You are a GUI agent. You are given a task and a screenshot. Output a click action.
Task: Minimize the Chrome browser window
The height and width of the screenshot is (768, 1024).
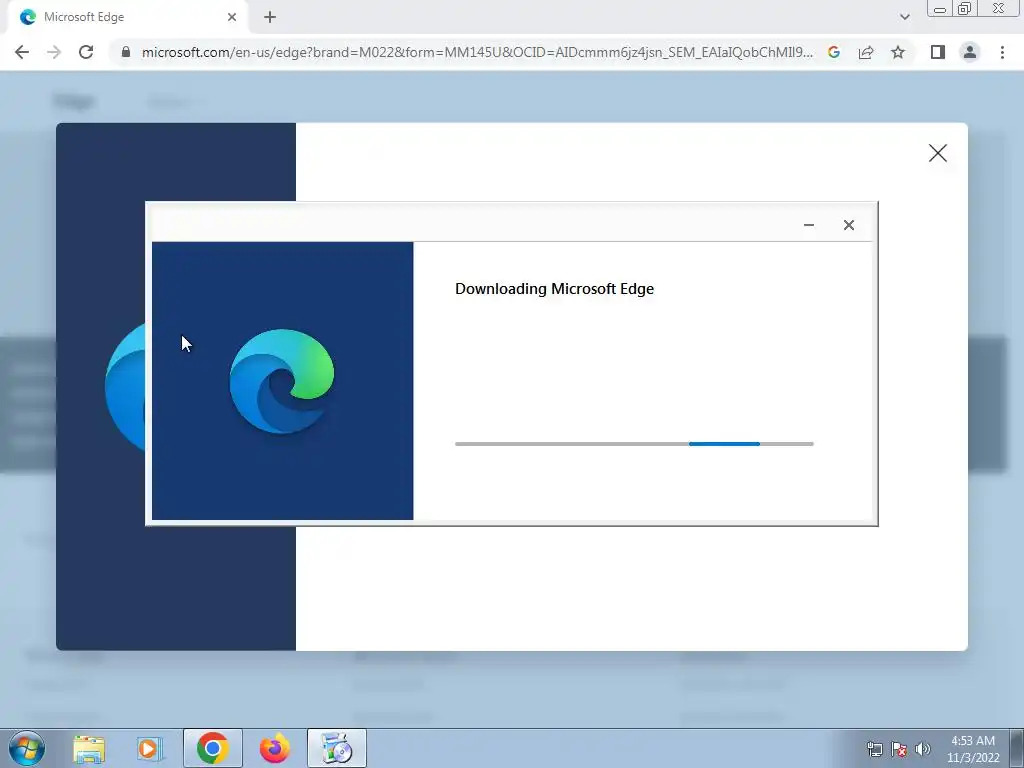[940, 9]
